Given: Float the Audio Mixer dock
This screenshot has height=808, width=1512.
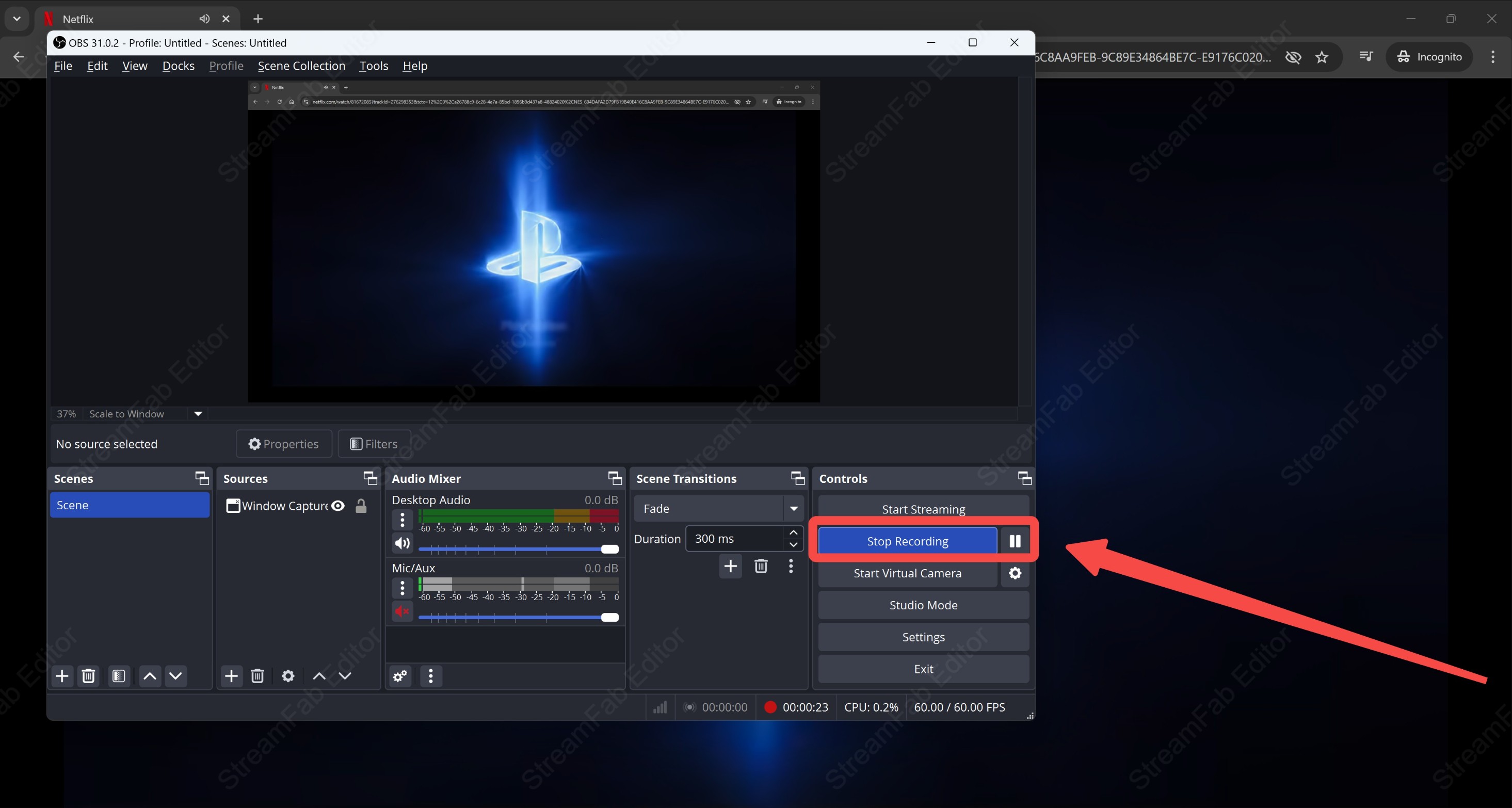Looking at the screenshot, I should [x=615, y=478].
